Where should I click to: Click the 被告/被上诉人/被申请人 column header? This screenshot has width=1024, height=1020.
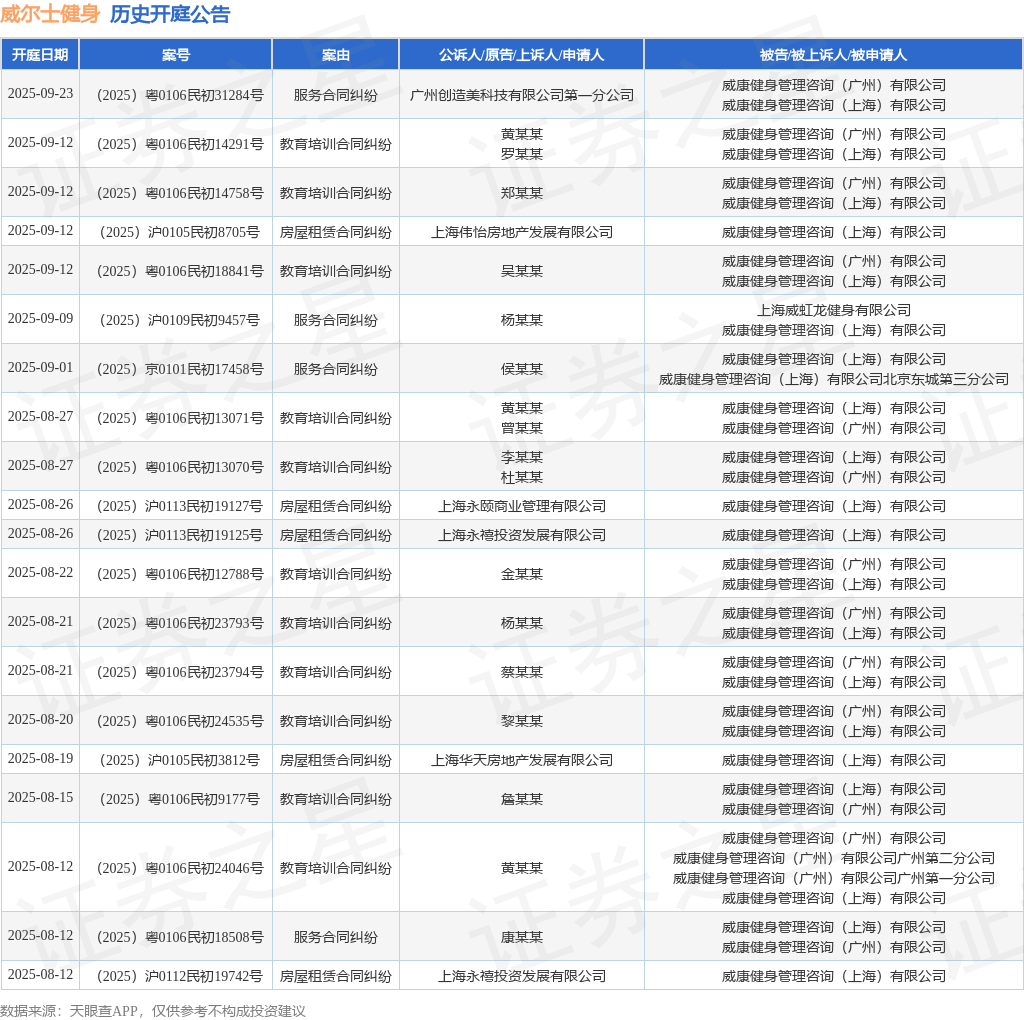(833, 55)
